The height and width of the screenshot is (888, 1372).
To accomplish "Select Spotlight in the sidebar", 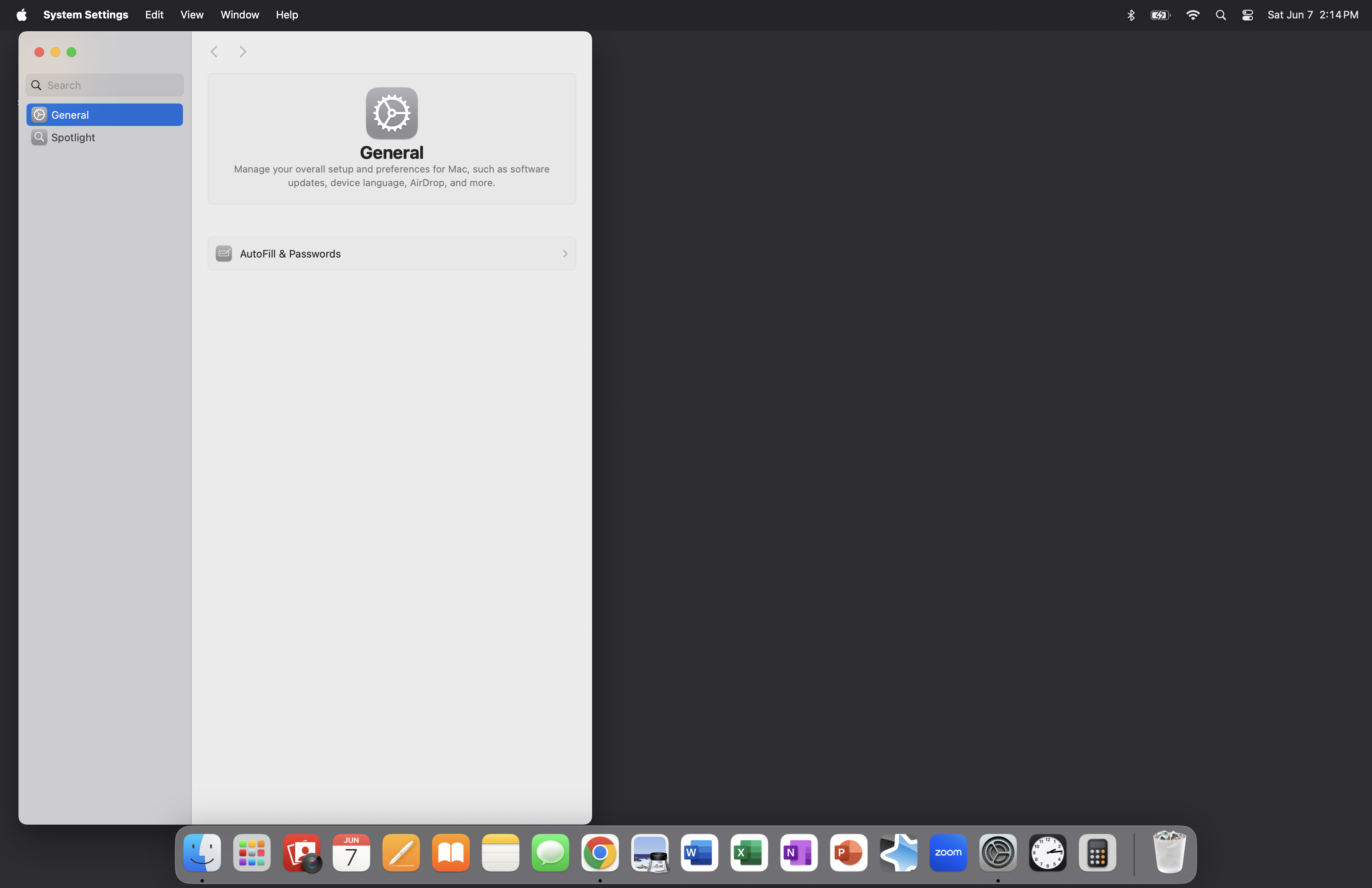I will (x=104, y=137).
